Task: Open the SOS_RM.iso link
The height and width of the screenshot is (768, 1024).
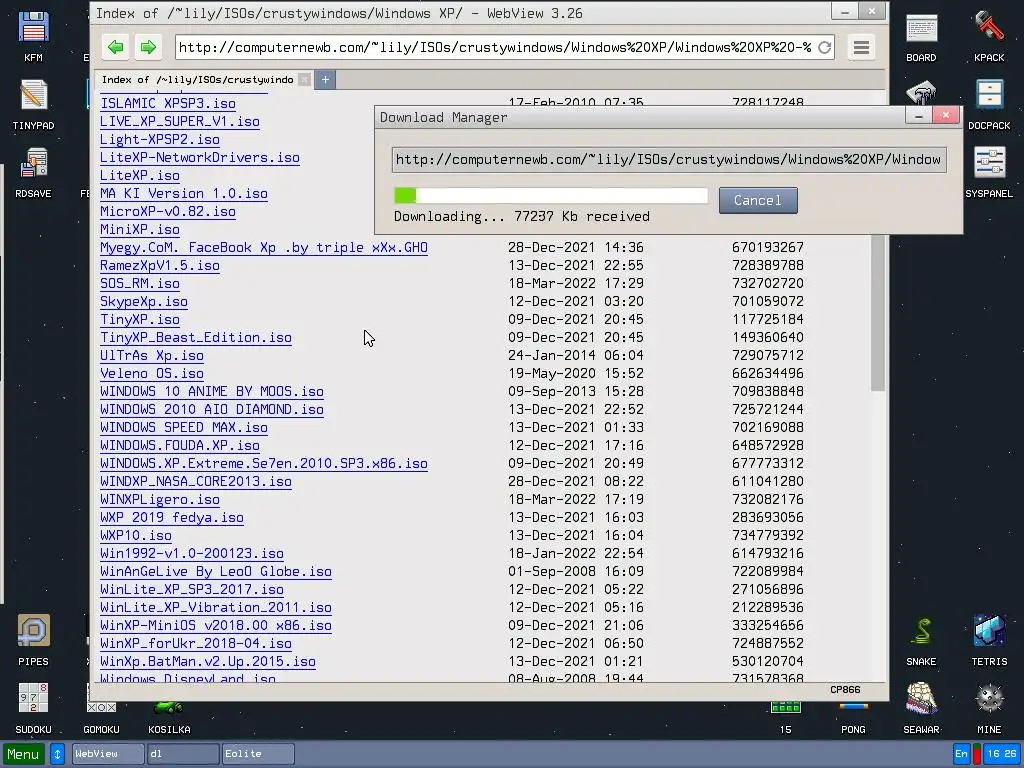Action: pos(140,283)
